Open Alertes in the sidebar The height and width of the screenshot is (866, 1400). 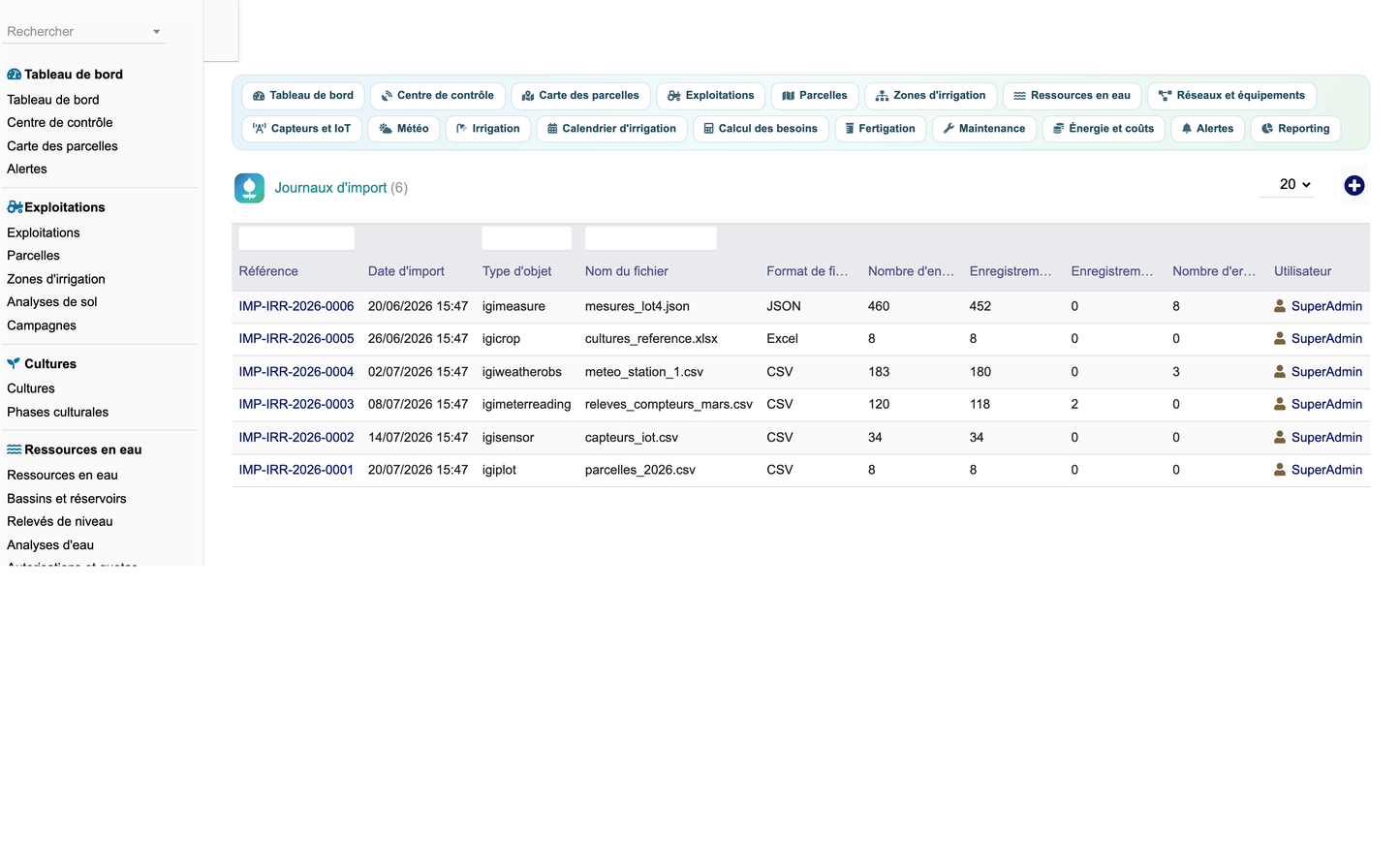pos(27,169)
